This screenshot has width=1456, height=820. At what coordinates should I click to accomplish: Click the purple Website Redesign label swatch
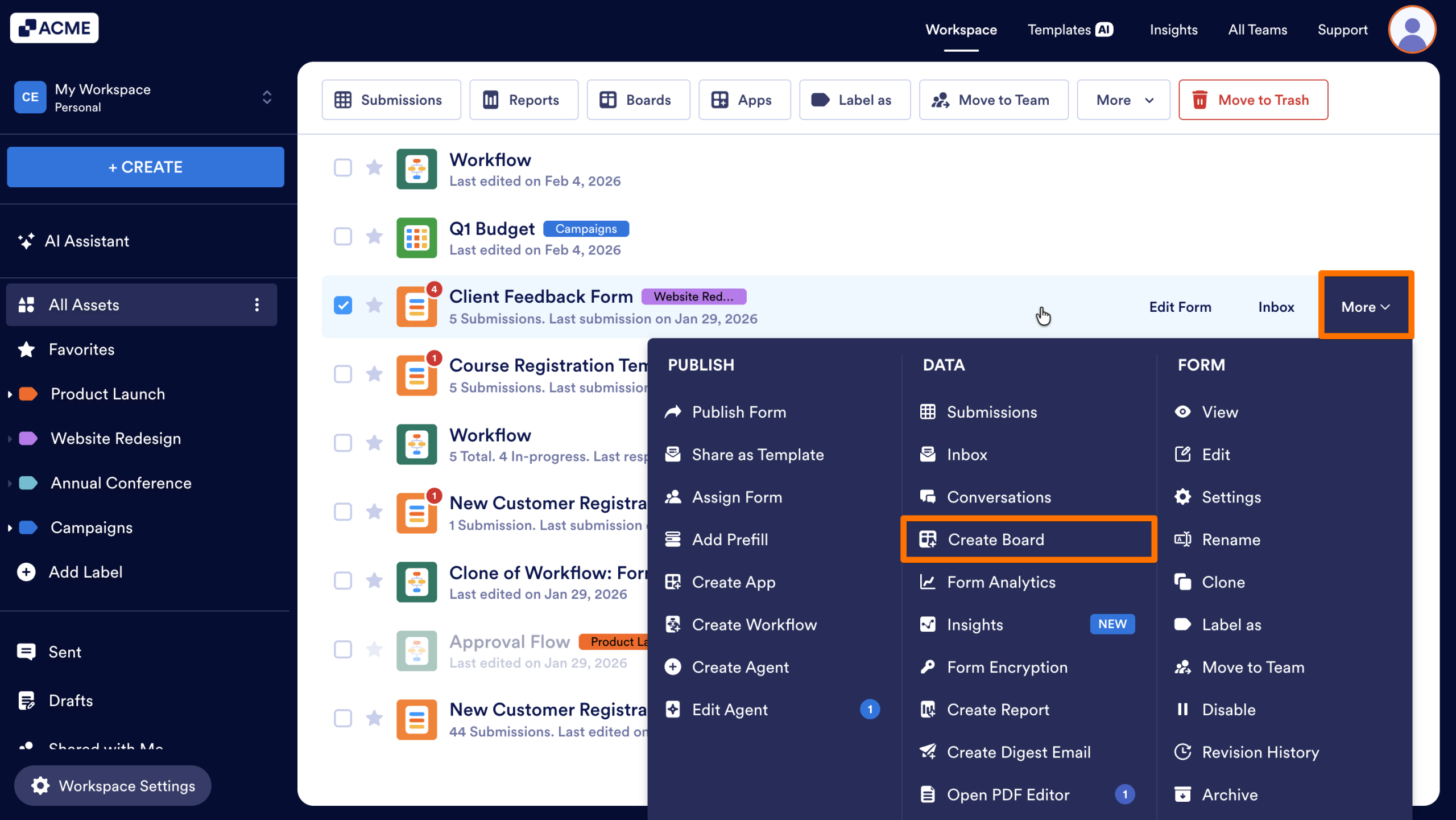(x=28, y=439)
